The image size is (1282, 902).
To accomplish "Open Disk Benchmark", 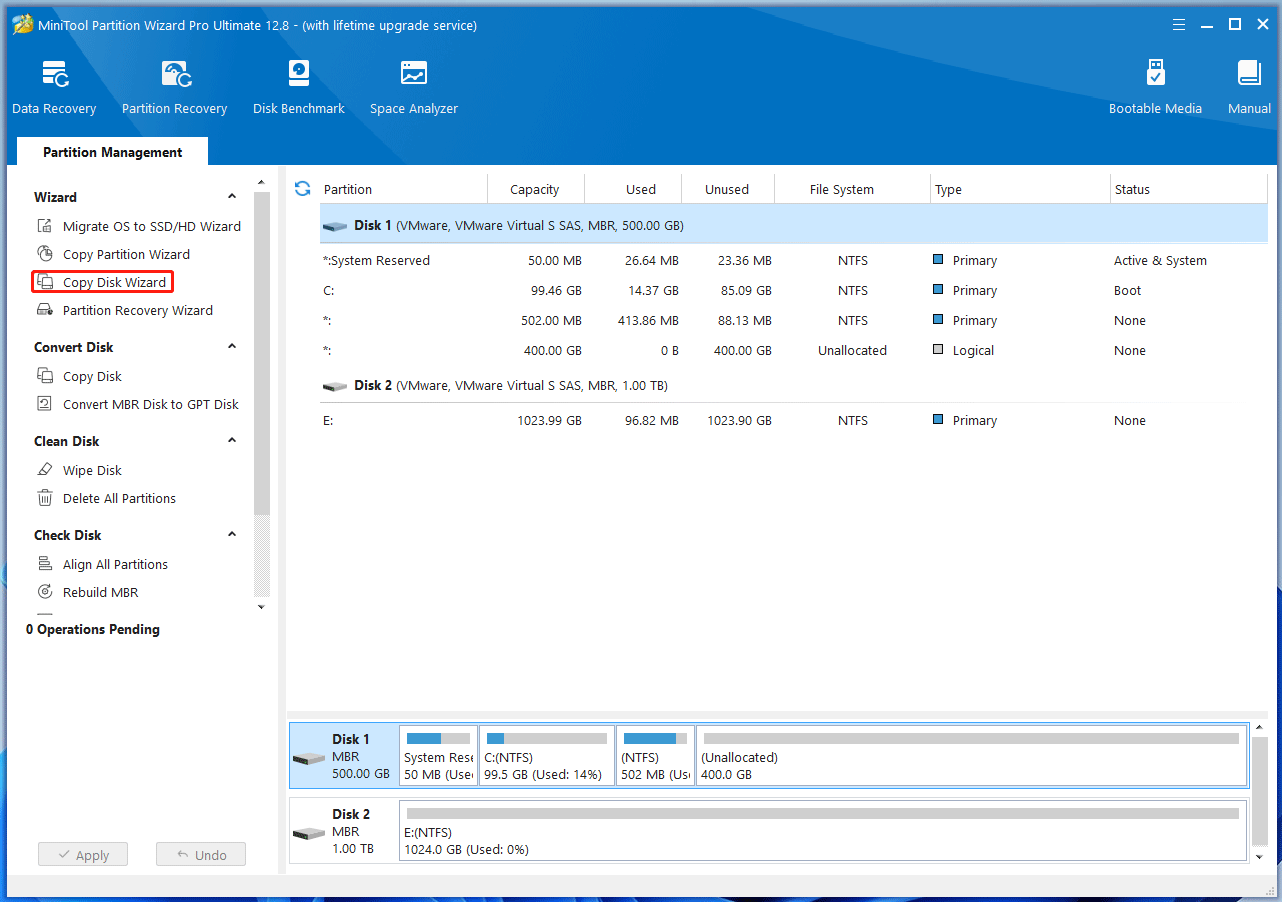I will pos(298,88).
